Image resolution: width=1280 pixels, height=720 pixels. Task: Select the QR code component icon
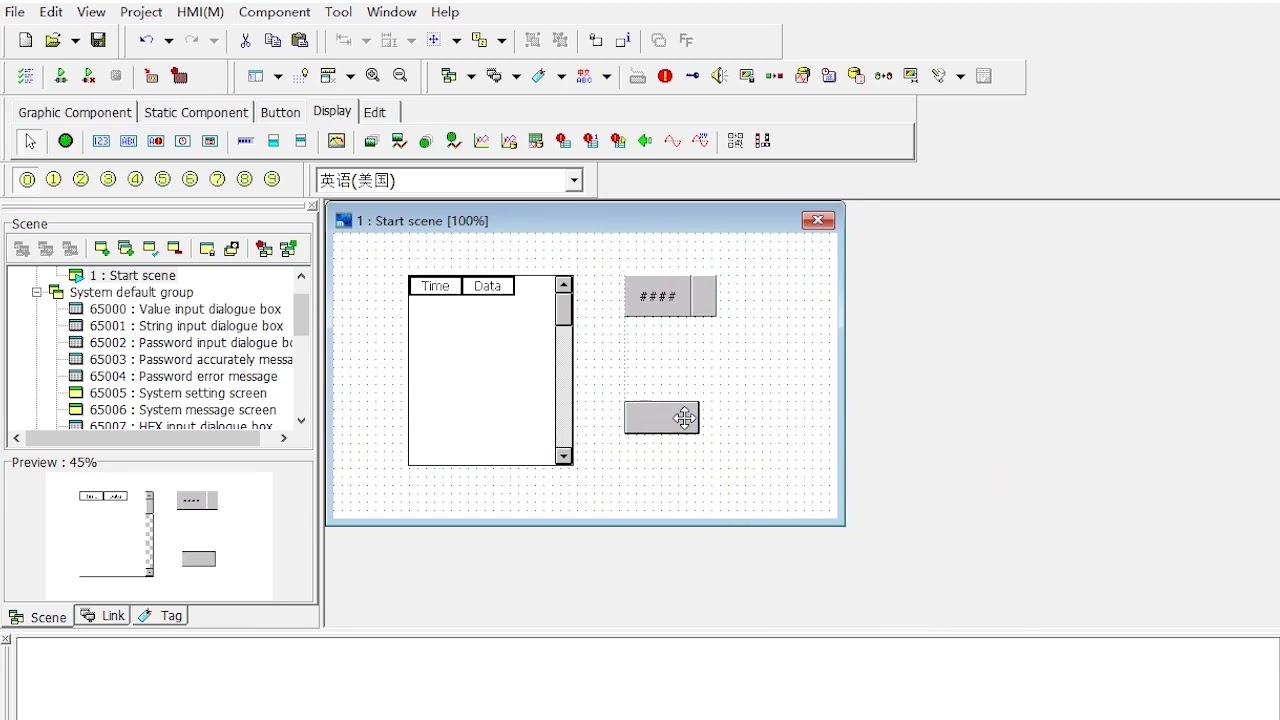tap(735, 141)
